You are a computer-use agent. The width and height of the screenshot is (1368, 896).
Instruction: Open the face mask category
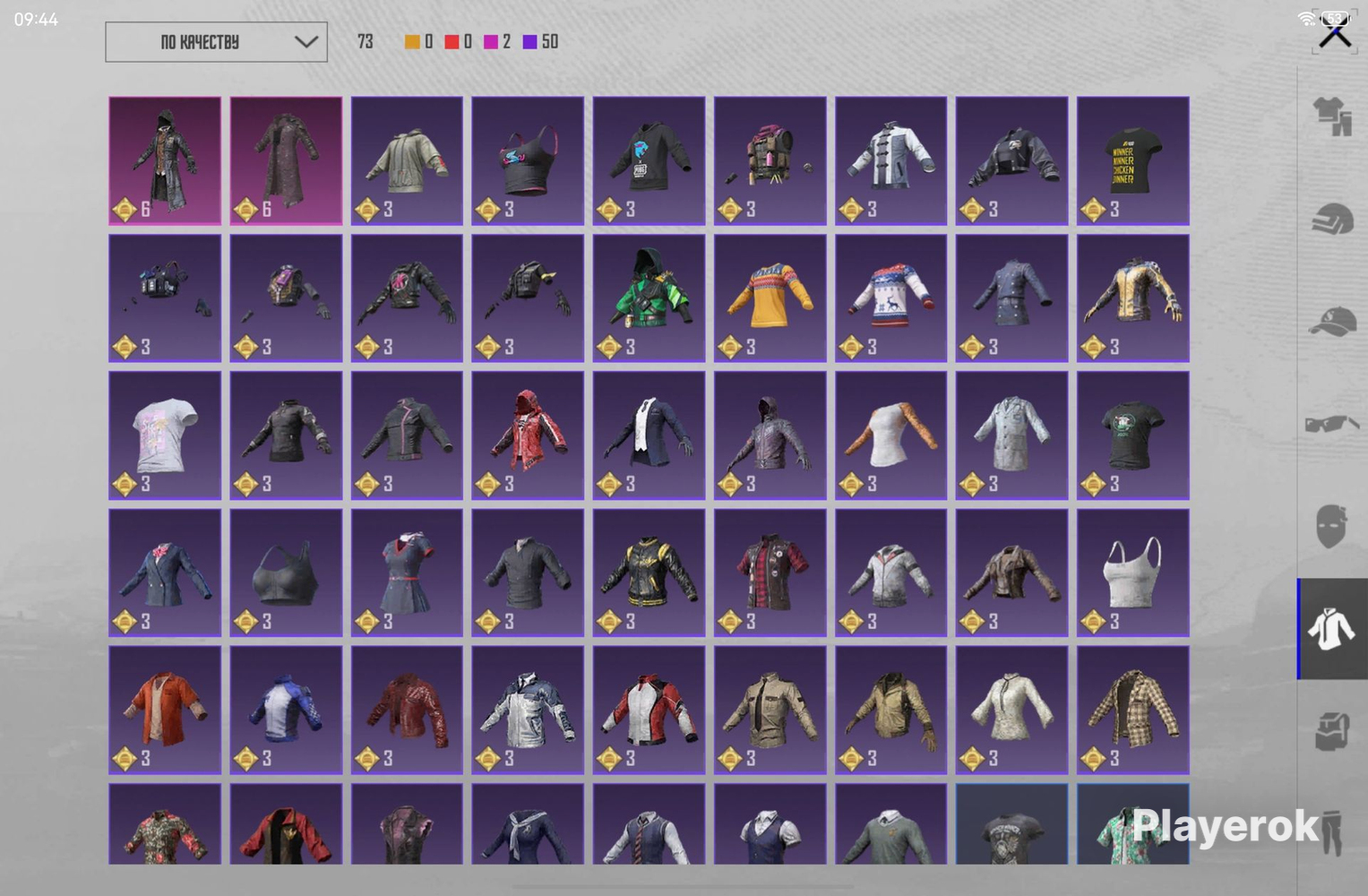[x=1332, y=525]
